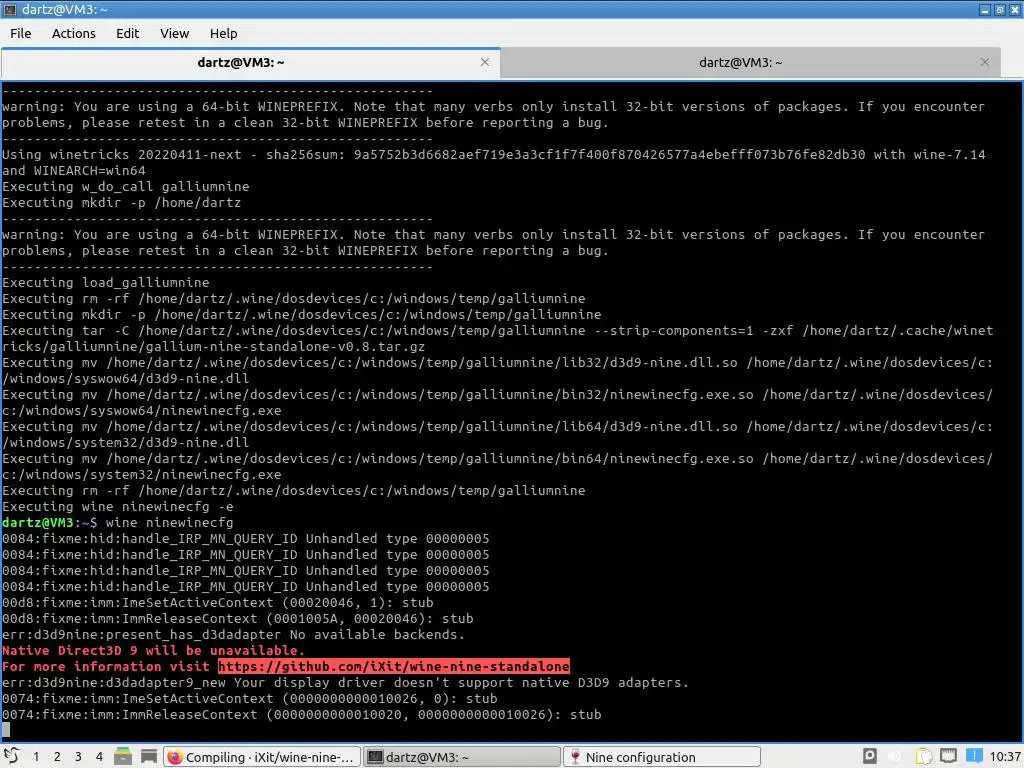Open the Edit menu
The width and height of the screenshot is (1024, 768).
point(127,33)
